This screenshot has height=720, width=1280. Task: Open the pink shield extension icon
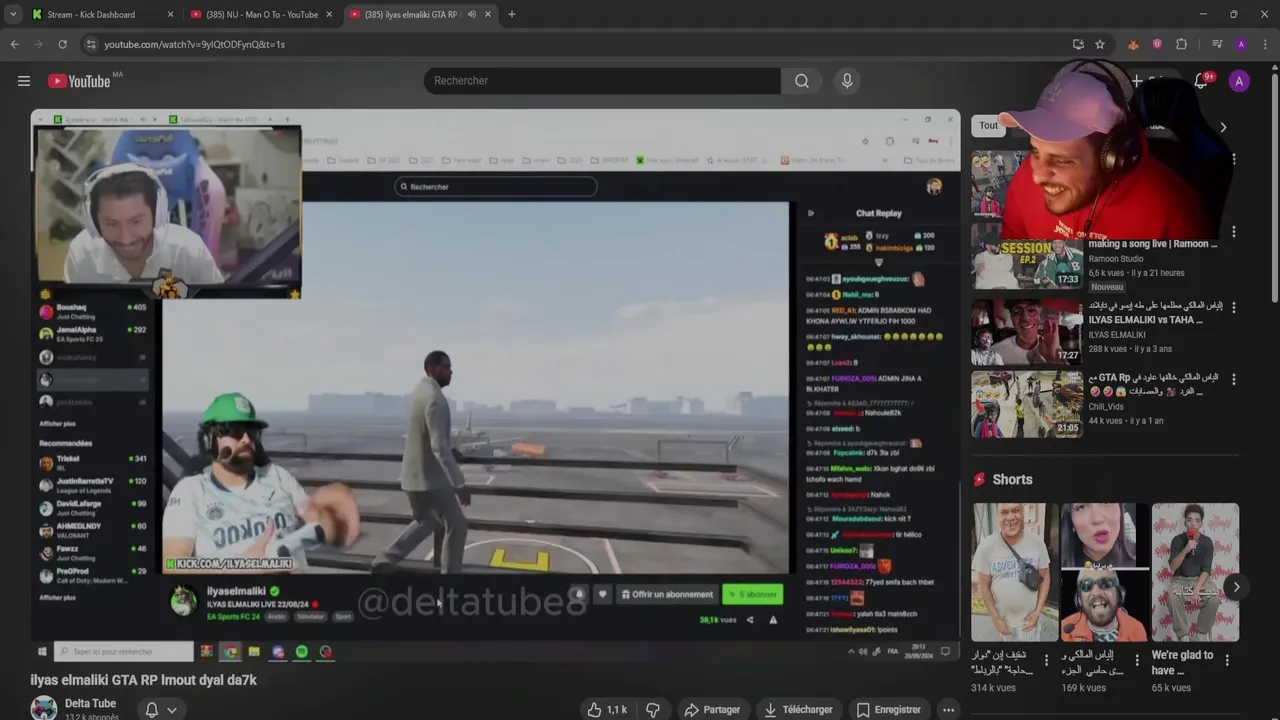coord(1157,44)
